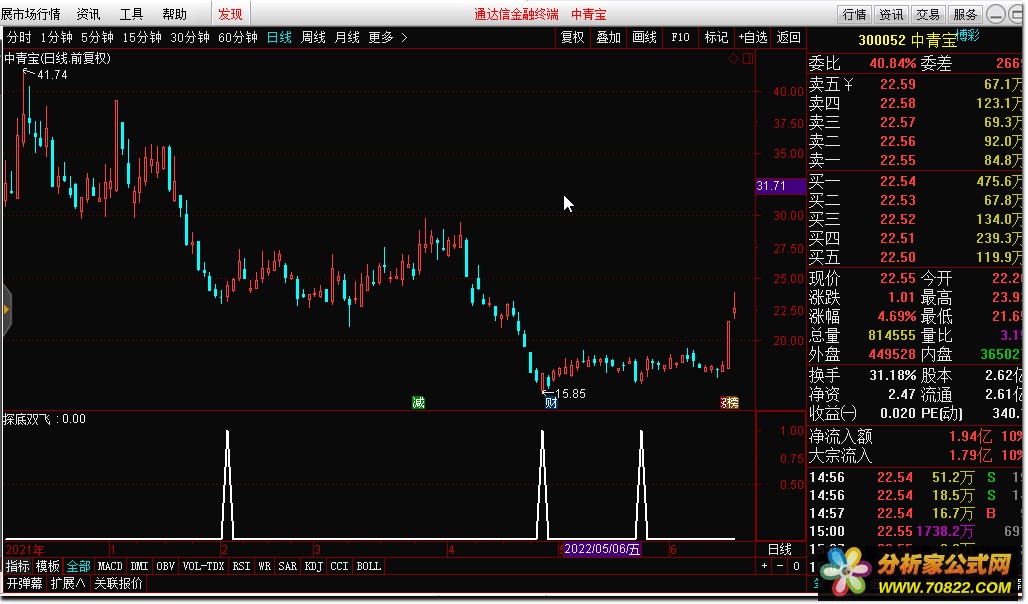1028x604 pixels.
Task: Switch to the 15分钟 period
Action: click(142, 38)
